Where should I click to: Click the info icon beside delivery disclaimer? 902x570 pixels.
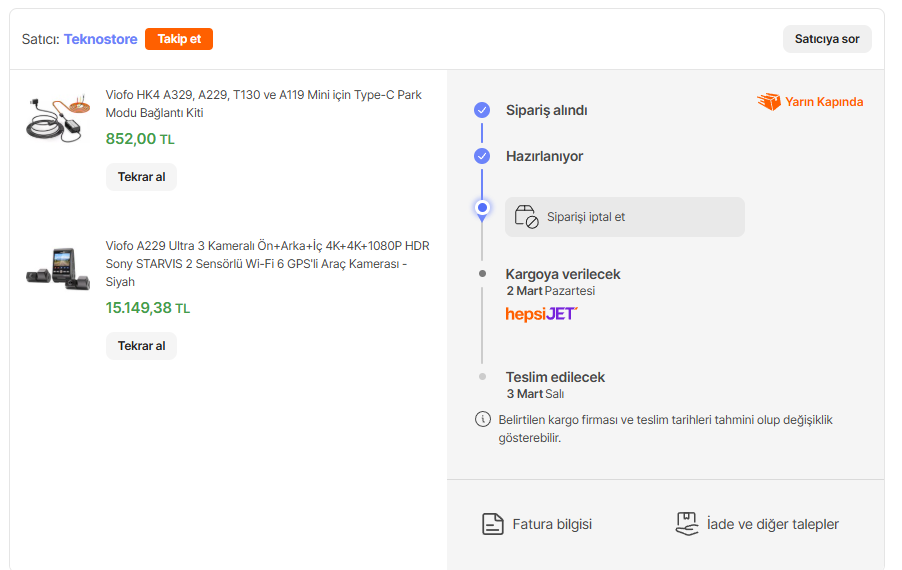point(483,419)
